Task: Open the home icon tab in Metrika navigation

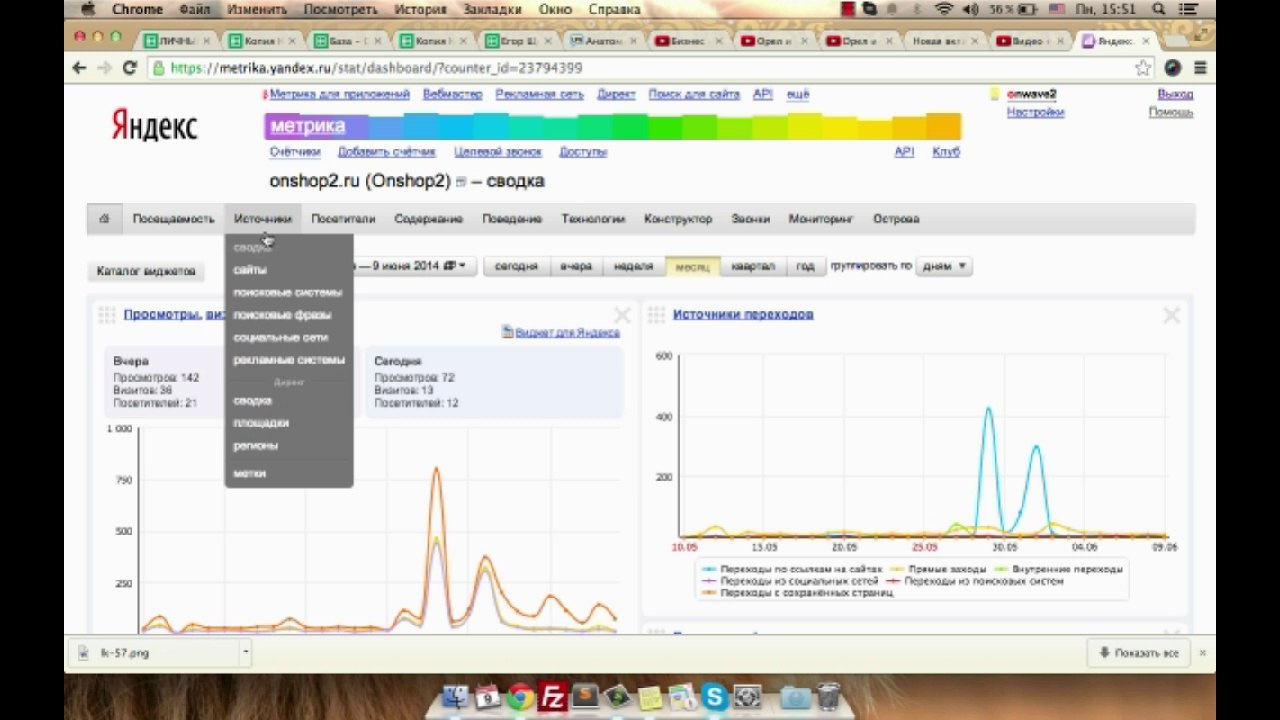Action: [x=104, y=219]
